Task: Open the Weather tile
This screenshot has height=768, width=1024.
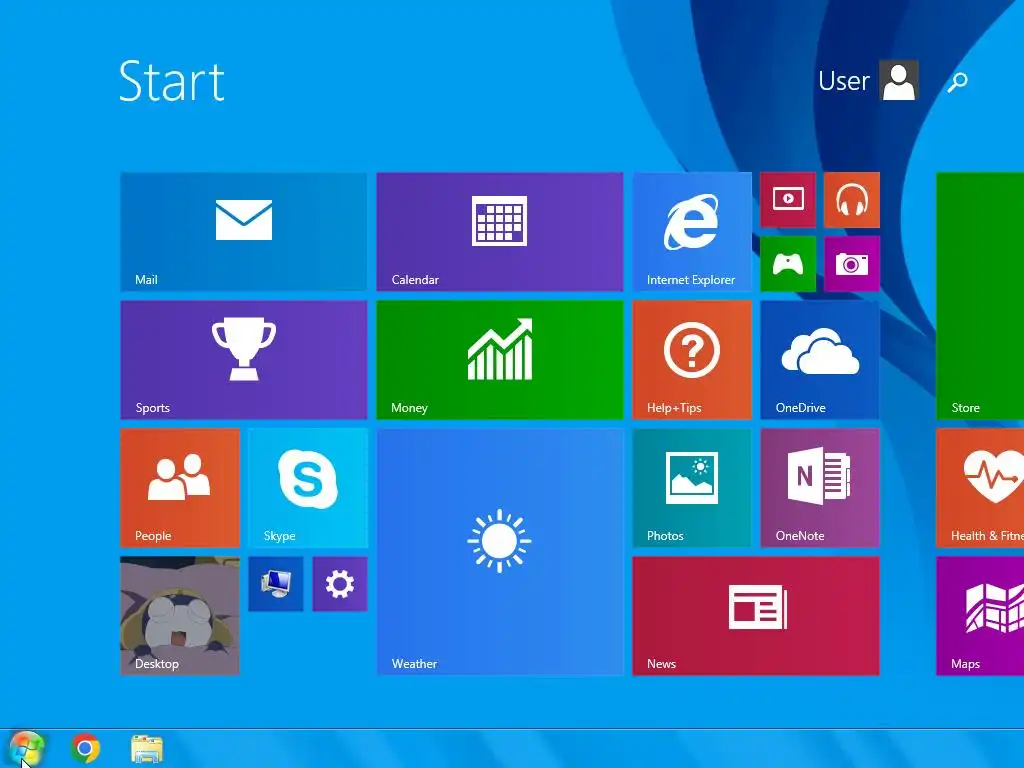Action: click(x=500, y=552)
